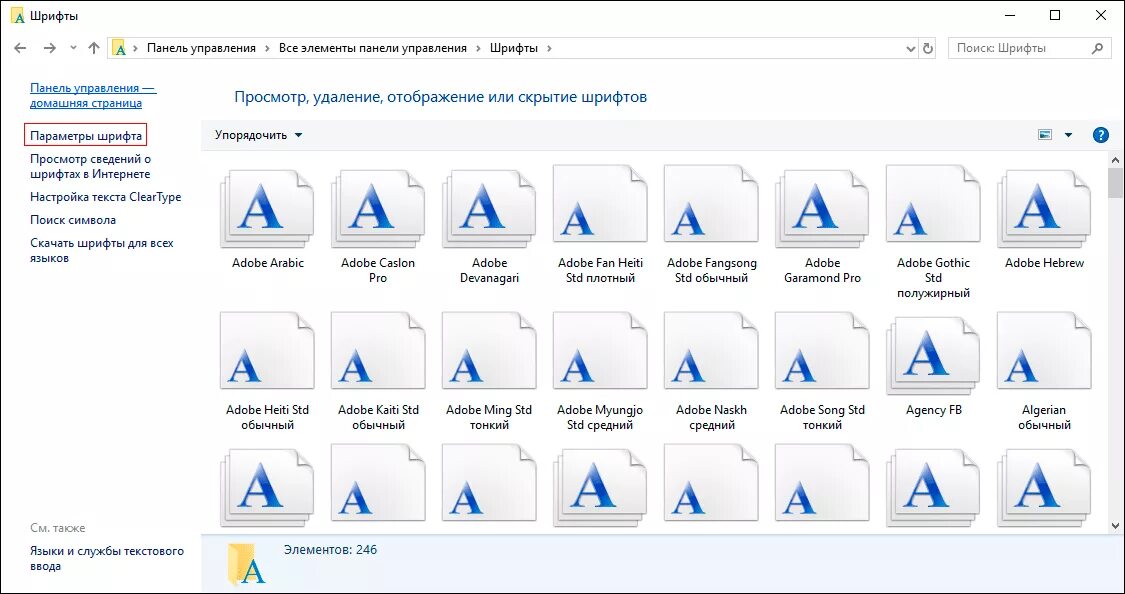
Task: Open the view options dropdown arrow
Action: click(1068, 135)
